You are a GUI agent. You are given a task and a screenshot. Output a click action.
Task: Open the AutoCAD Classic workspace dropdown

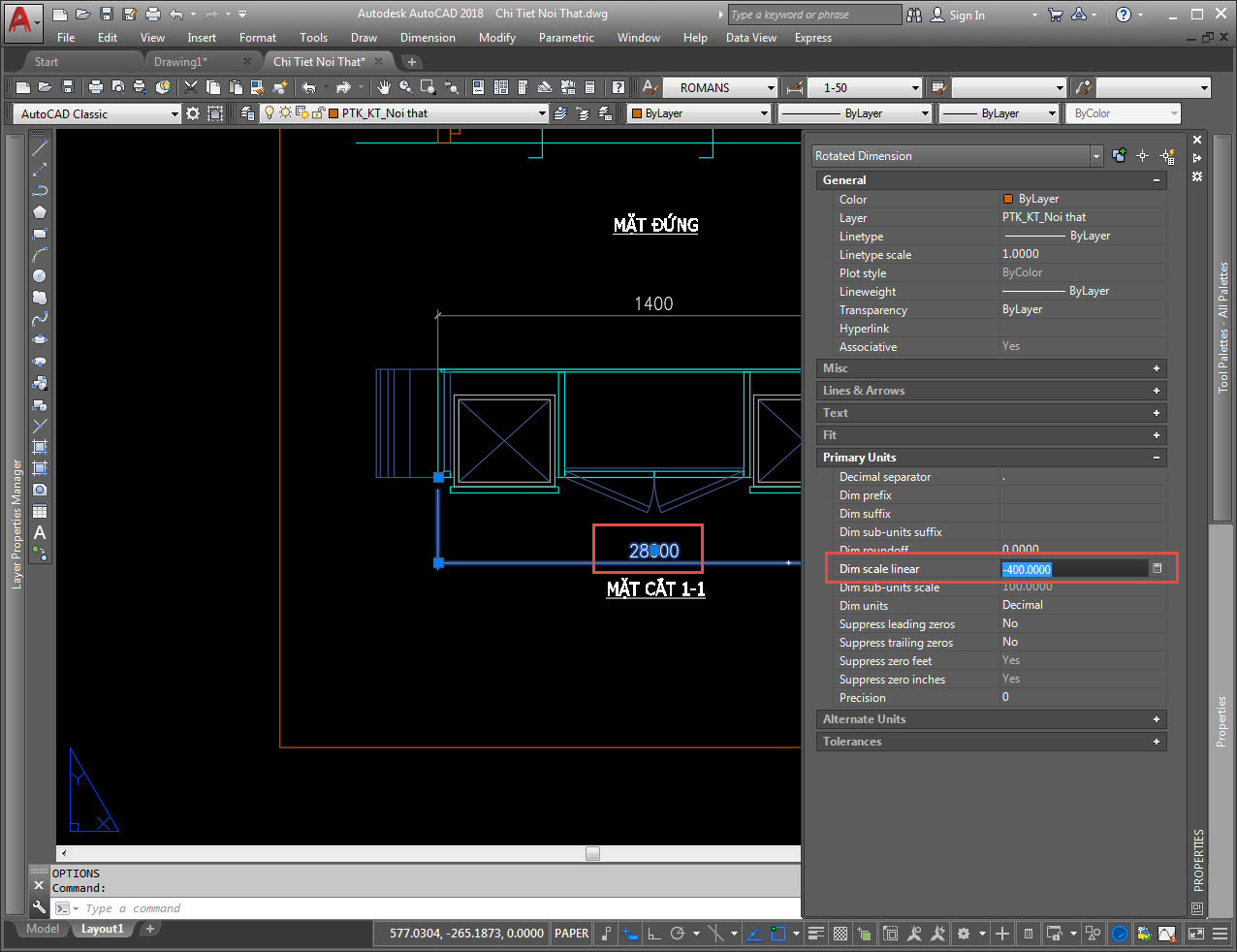(175, 113)
